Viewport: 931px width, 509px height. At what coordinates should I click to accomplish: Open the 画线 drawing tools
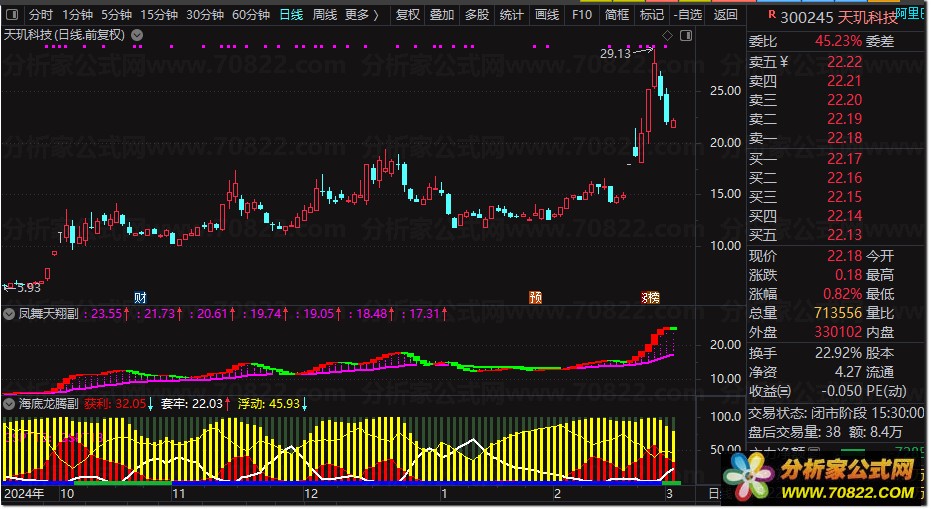547,14
